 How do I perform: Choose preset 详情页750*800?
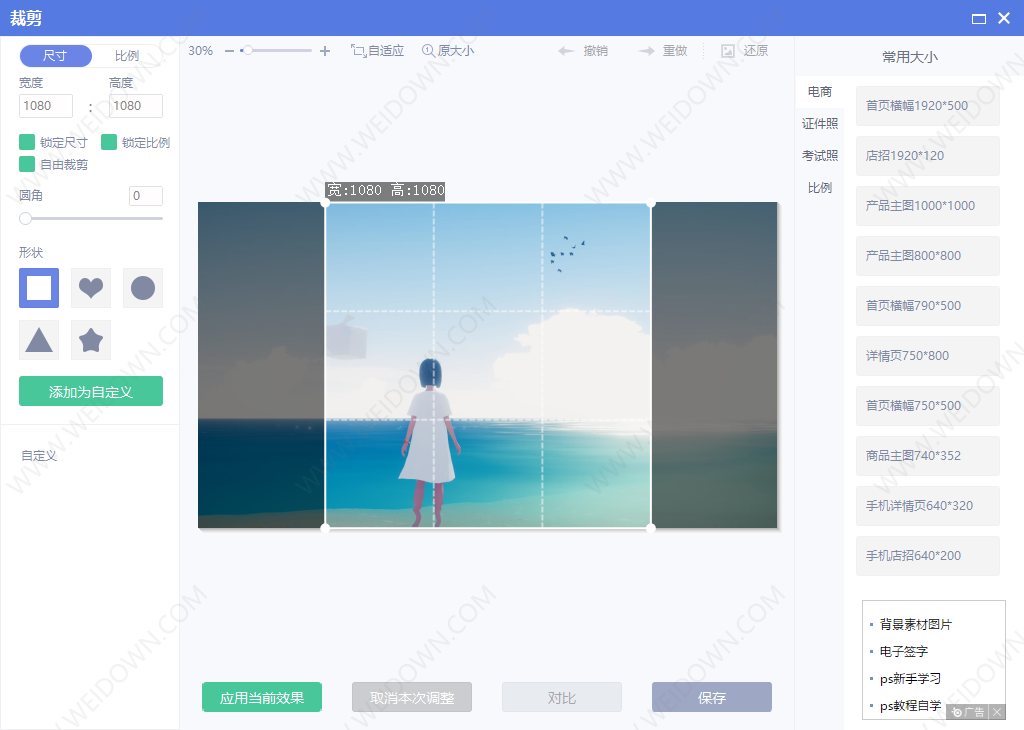[x=927, y=356]
